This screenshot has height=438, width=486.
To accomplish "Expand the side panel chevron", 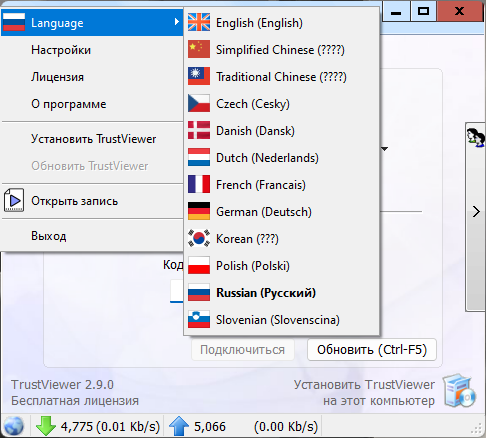I will pos(476,212).
